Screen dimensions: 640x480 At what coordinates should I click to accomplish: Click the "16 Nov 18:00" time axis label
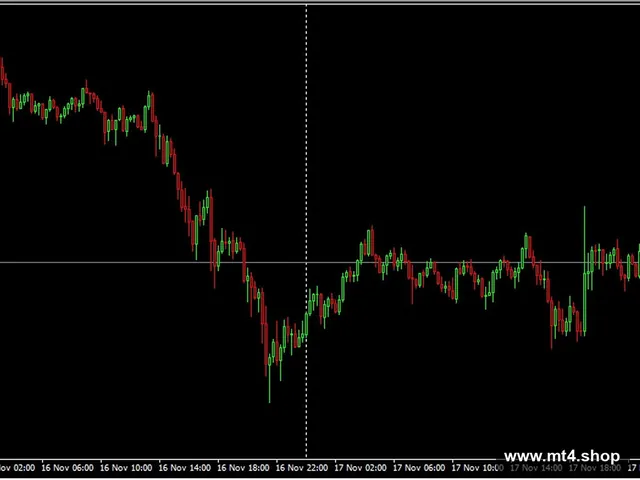point(243,468)
